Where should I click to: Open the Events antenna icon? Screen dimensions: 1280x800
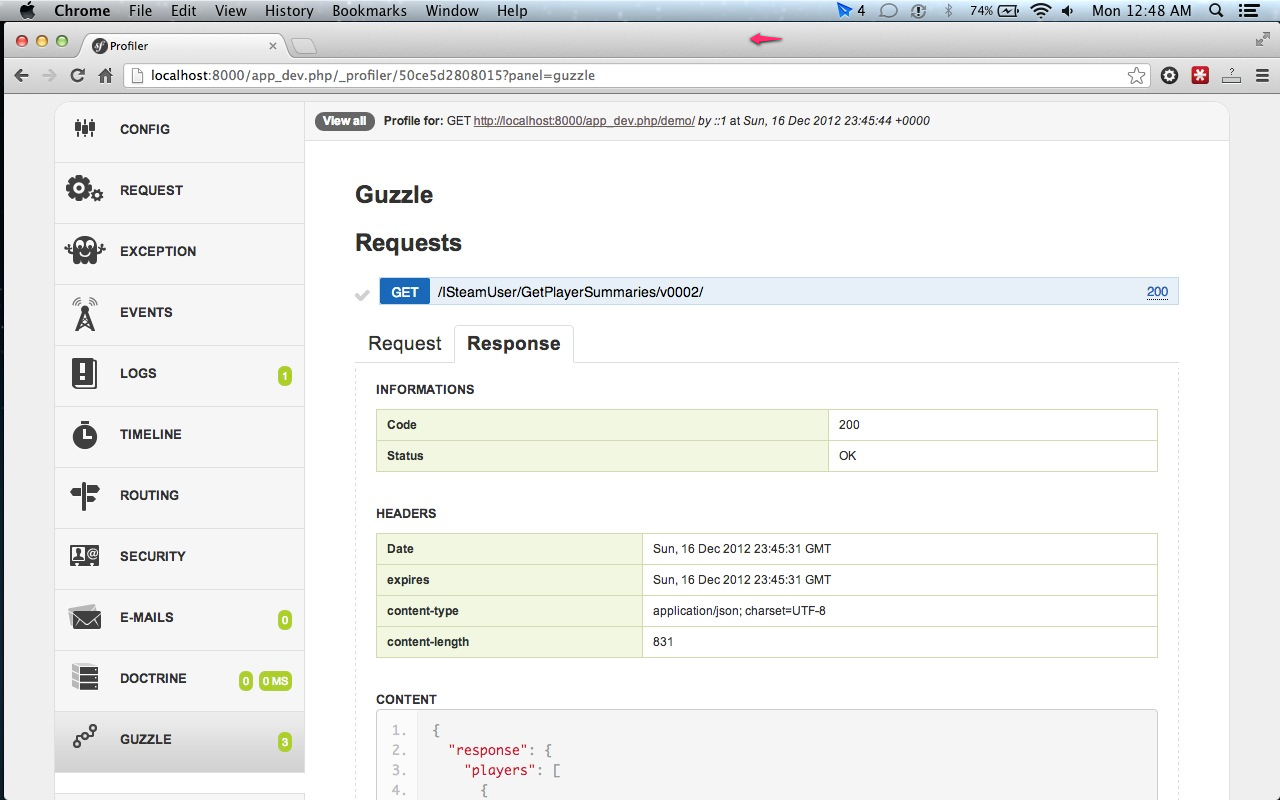tap(85, 312)
